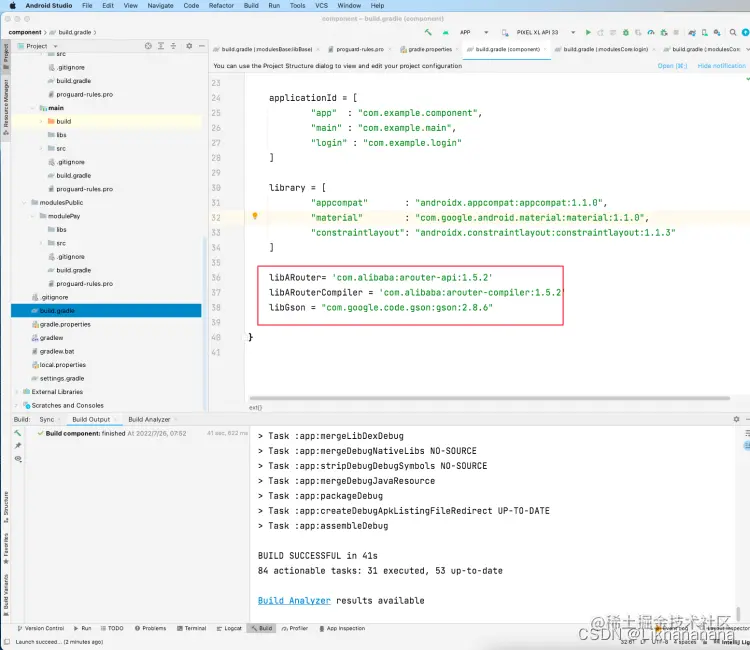
Task: Click the Search Everywhere magnifier icon
Action: (x=733, y=33)
